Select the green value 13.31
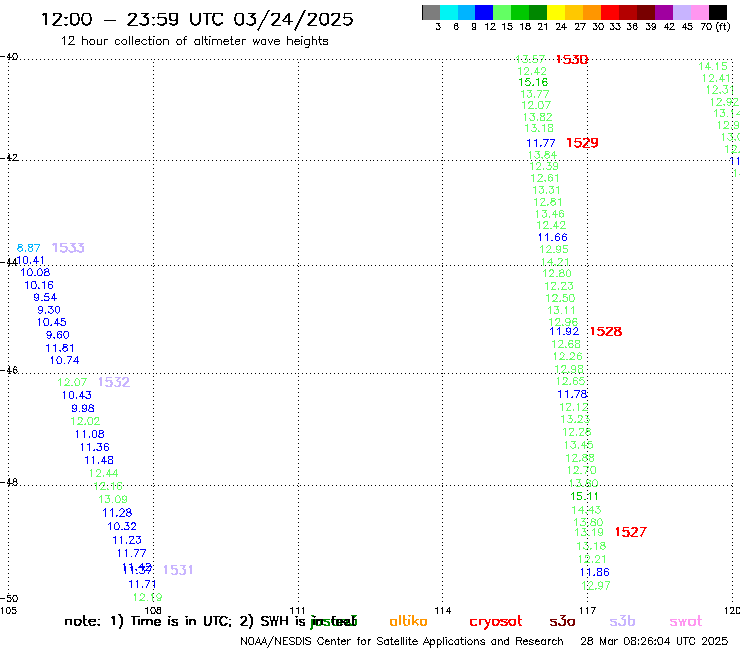 coord(546,190)
